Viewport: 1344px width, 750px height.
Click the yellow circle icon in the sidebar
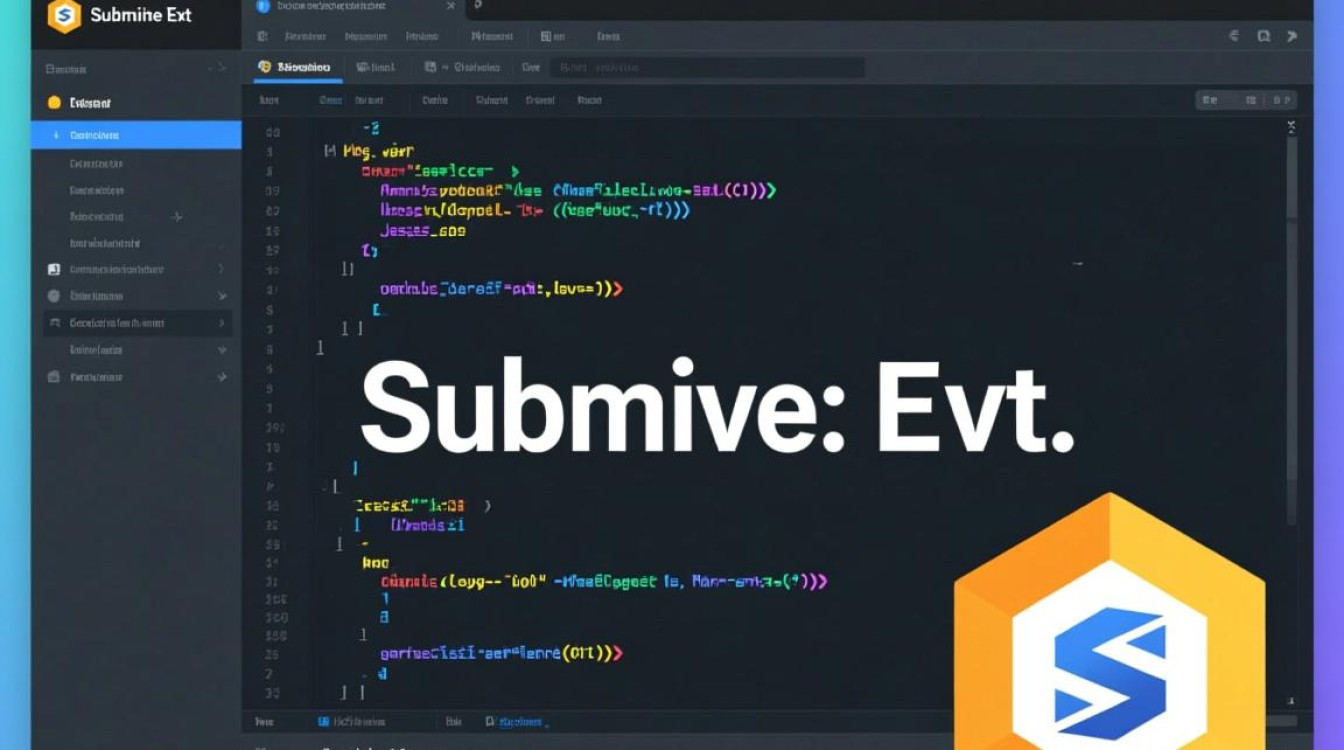click(54, 103)
